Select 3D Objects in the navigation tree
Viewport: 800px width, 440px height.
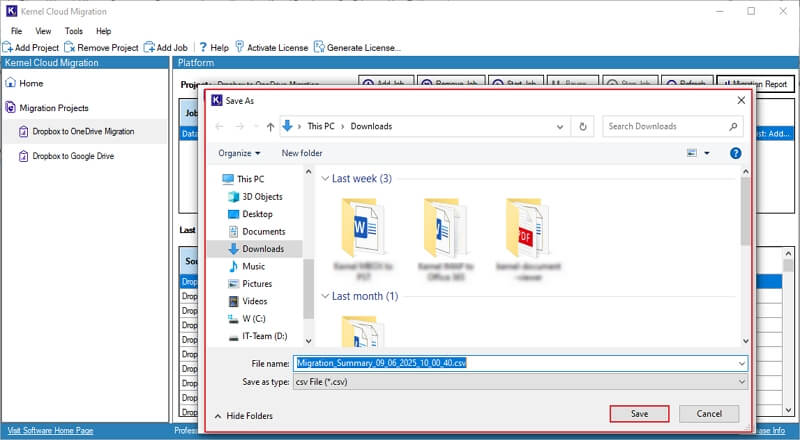tap(255, 197)
